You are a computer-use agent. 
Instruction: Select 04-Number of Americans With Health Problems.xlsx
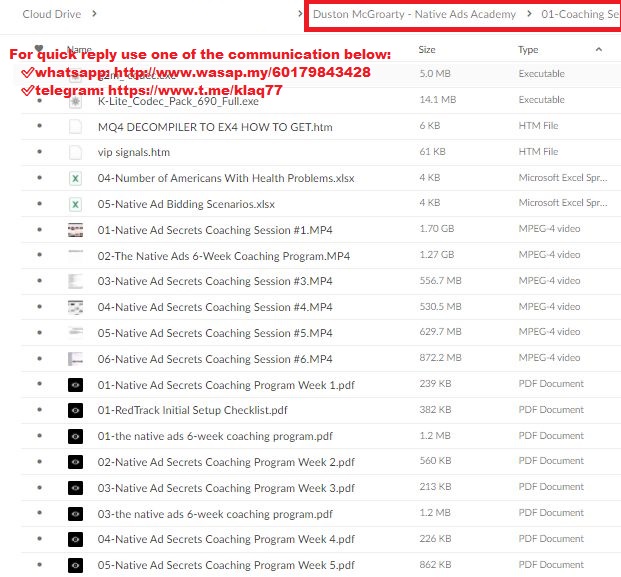226,178
